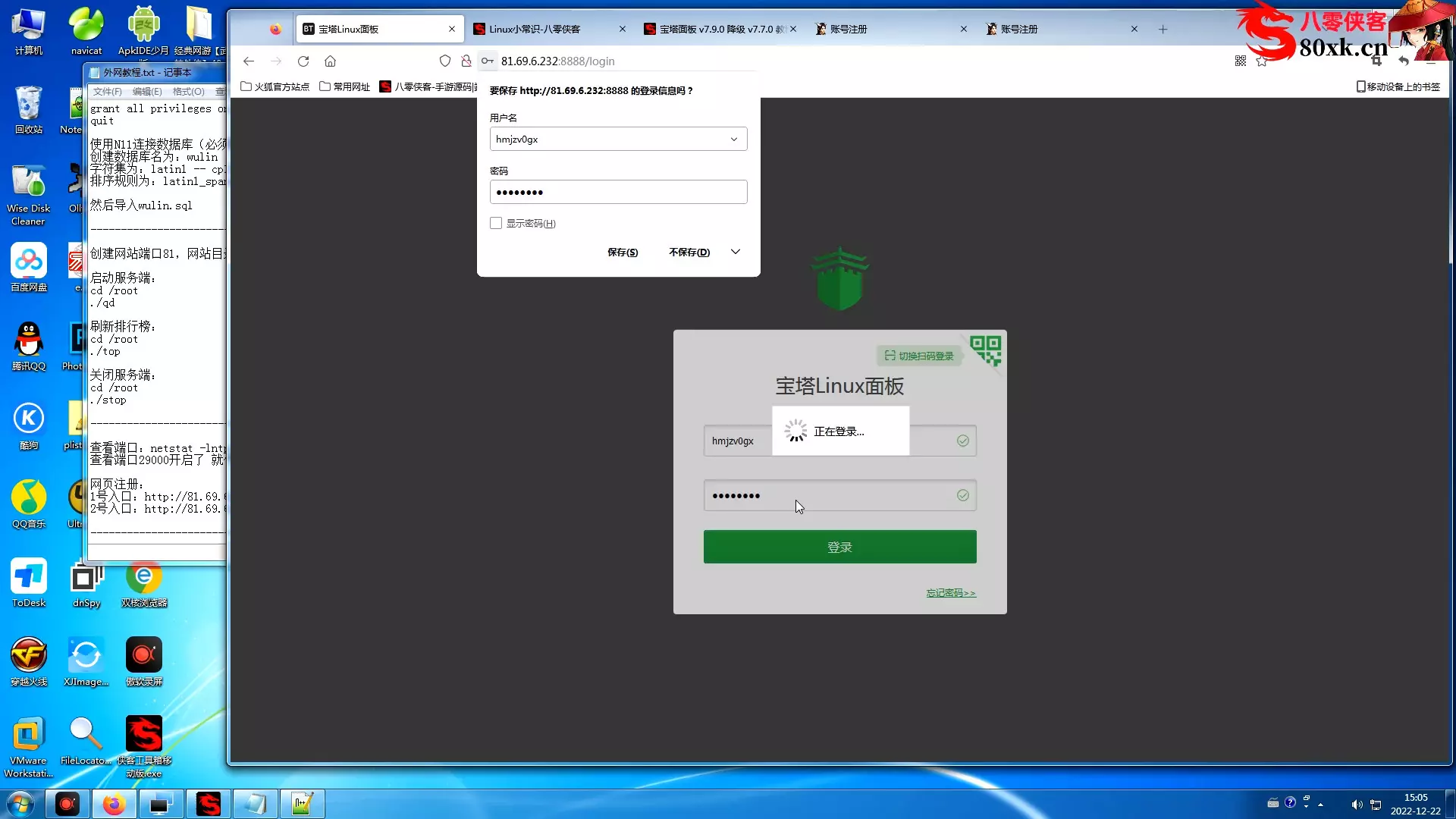Open the 常用网址 bookmarks folder
Image resolution: width=1456 pixels, height=819 pixels.
pyautogui.click(x=345, y=87)
